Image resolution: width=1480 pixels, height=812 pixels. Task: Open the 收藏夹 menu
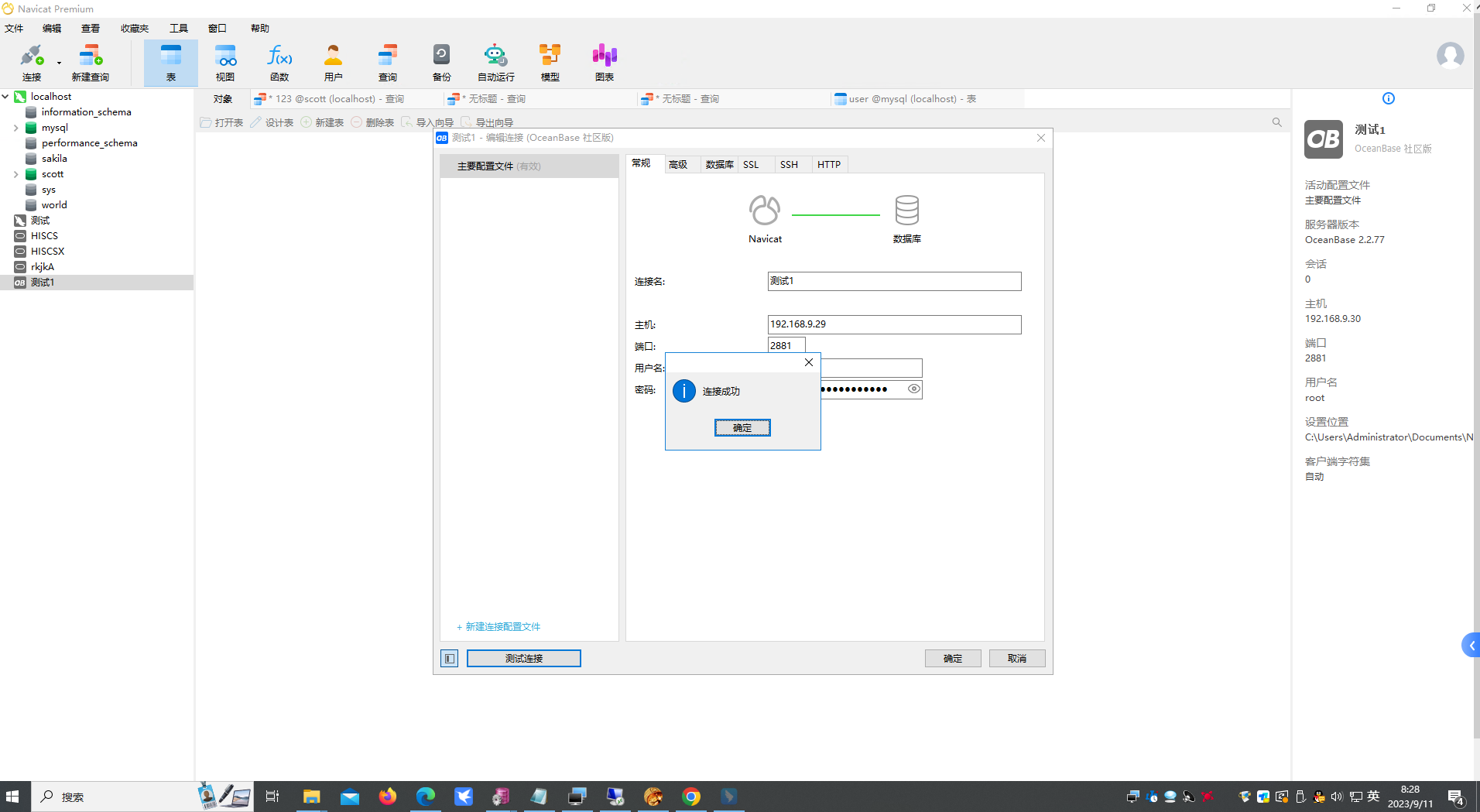pyautogui.click(x=135, y=29)
